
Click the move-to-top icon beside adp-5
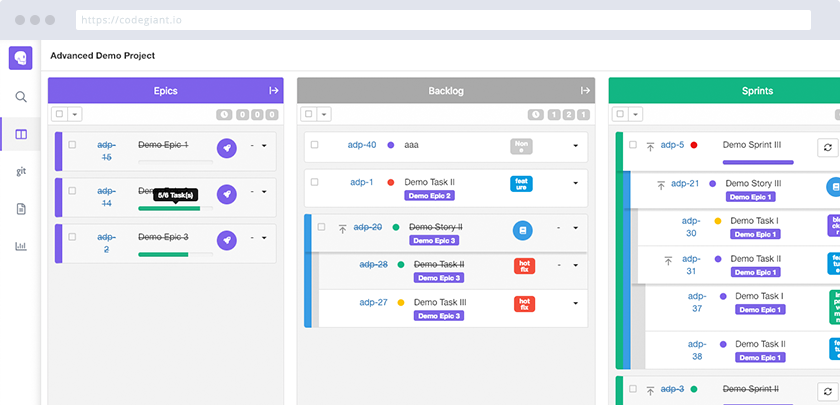point(650,147)
